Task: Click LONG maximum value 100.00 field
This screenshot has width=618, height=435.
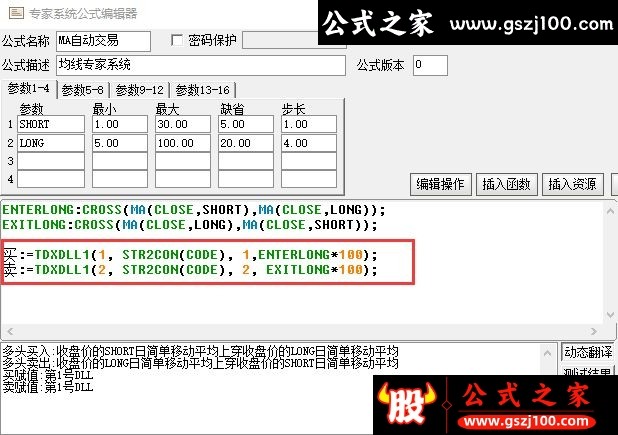Action: (183, 143)
